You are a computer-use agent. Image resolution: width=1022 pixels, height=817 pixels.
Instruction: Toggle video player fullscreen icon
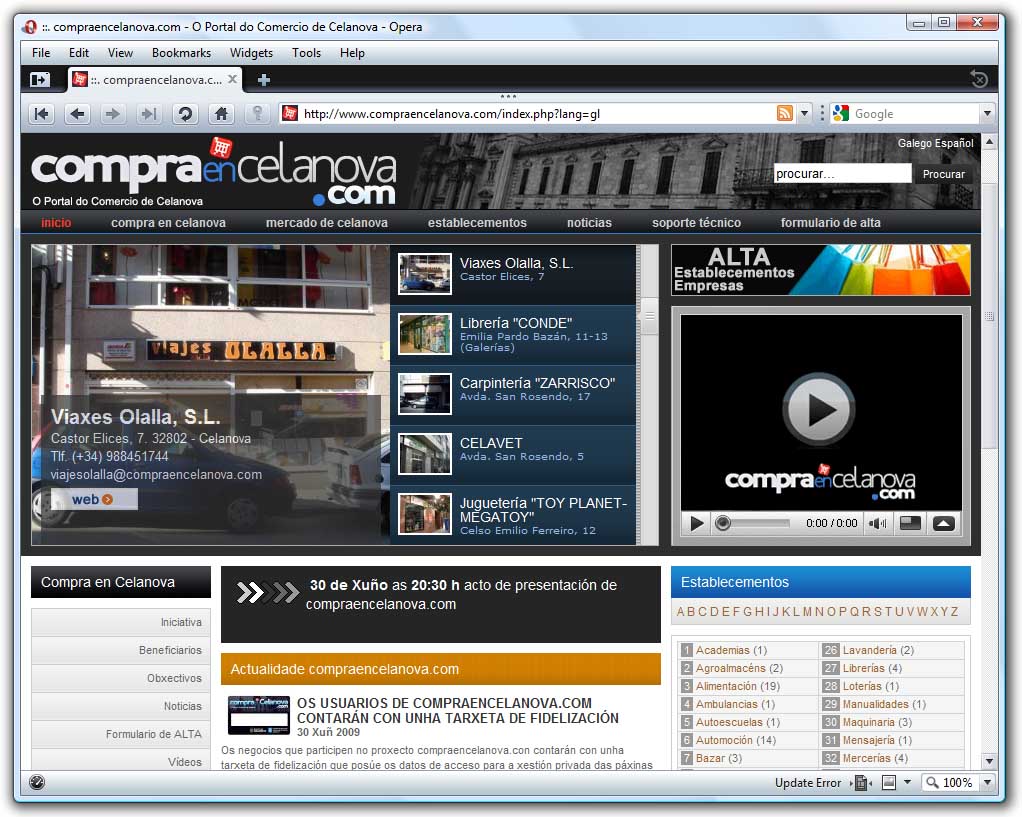pos(910,523)
